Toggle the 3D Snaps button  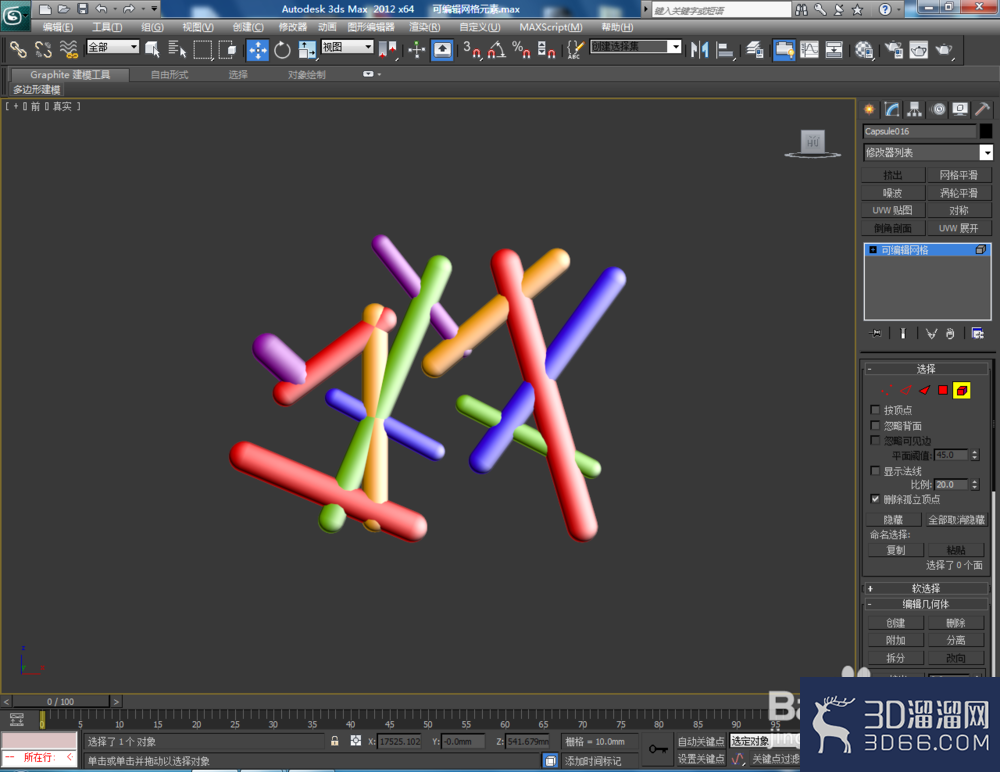pos(472,49)
